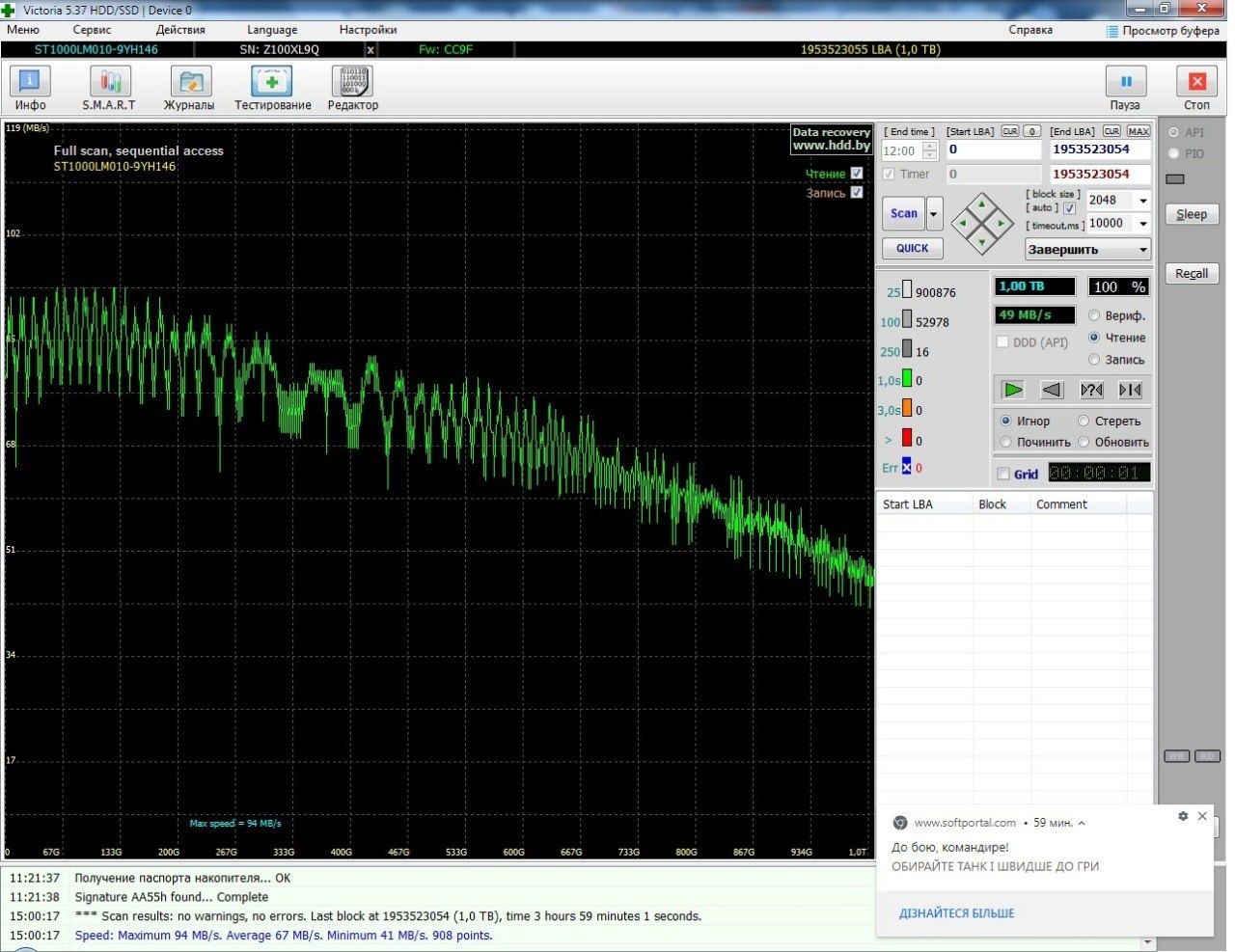Click the Scan button
The height and width of the screenshot is (952, 1235).
904,214
